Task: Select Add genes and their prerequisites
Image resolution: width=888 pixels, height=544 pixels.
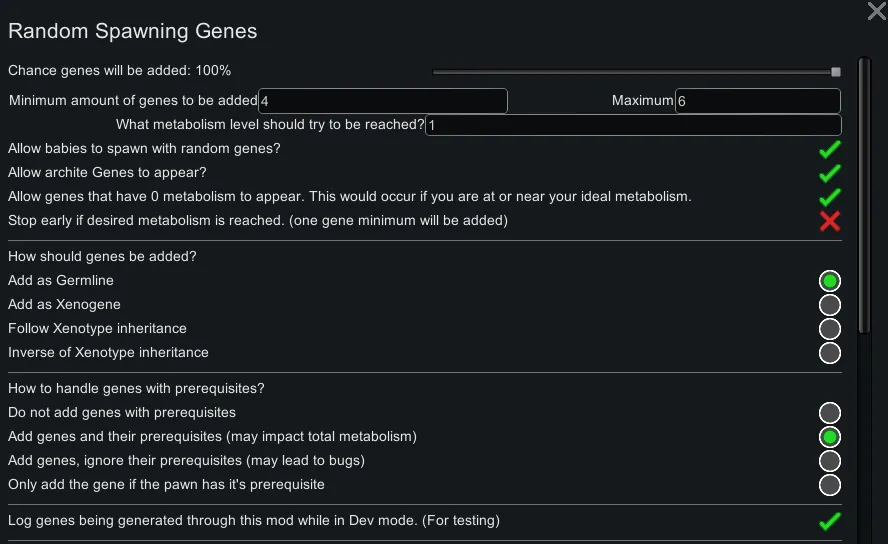Action: [x=829, y=437]
